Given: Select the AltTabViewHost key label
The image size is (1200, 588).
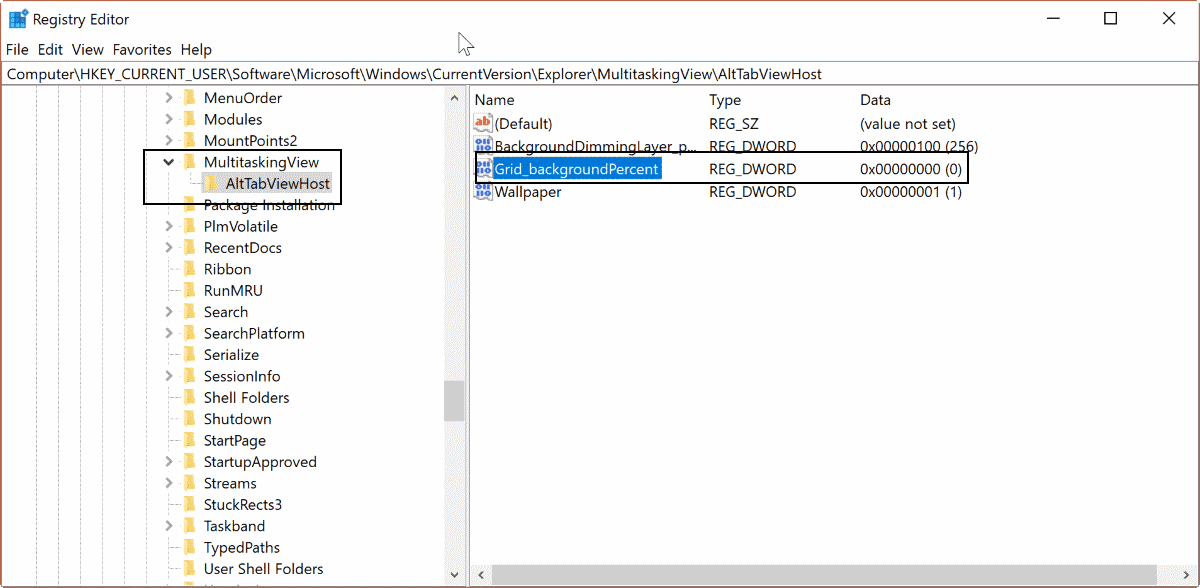Looking at the screenshot, I should click(x=278, y=184).
